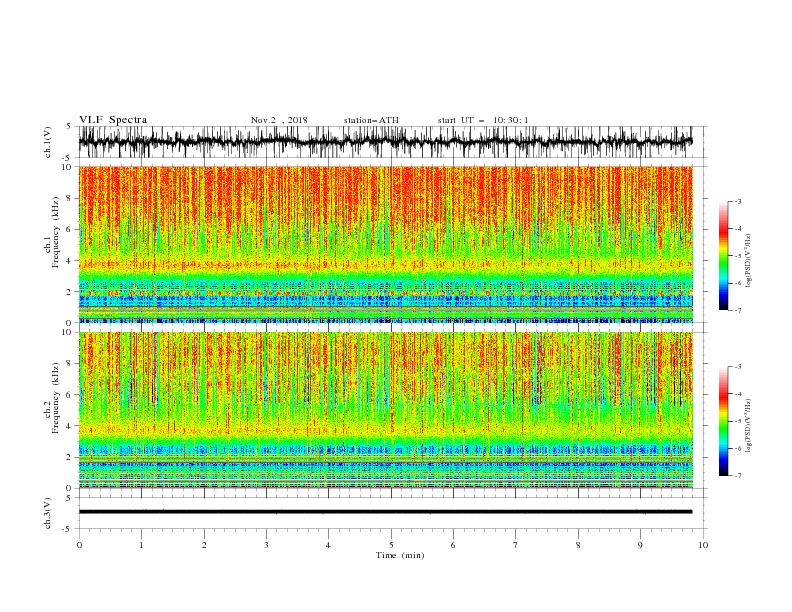Image resolution: width=792 pixels, height=612 pixels.
Task: Click the "VLF Spectra" title text
Action: (113, 120)
